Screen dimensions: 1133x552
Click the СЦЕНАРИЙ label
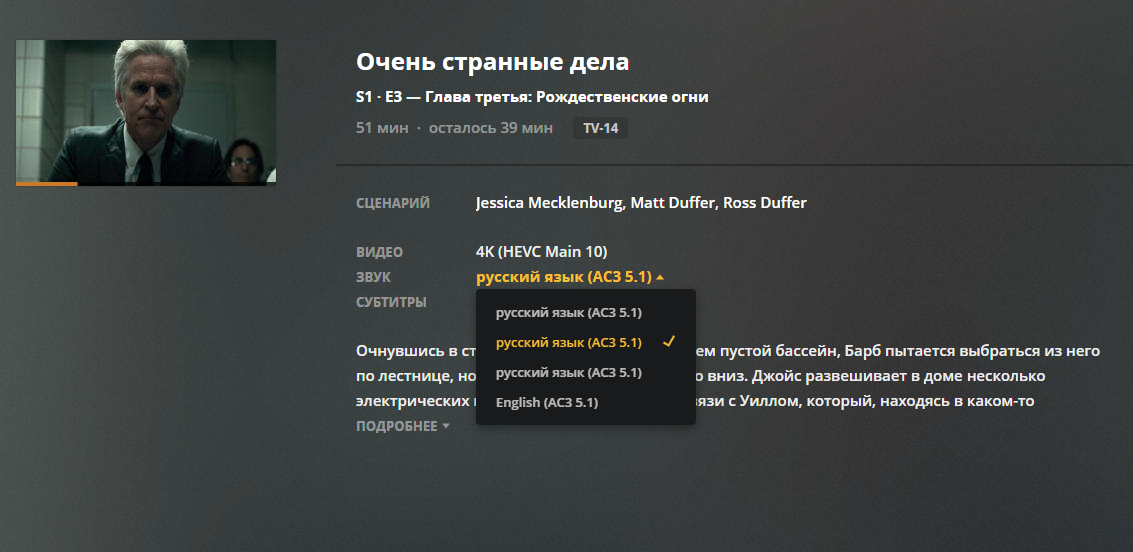[393, 203]
